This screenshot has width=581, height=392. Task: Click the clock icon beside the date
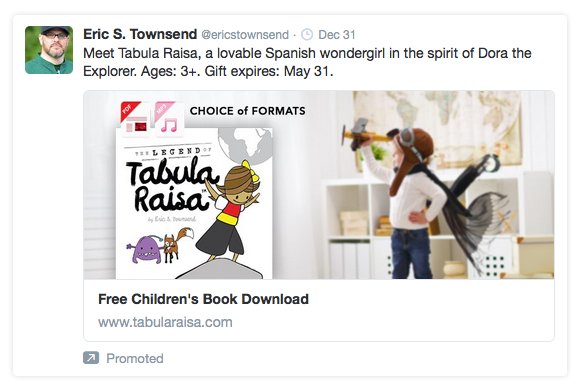coord(307,34)
